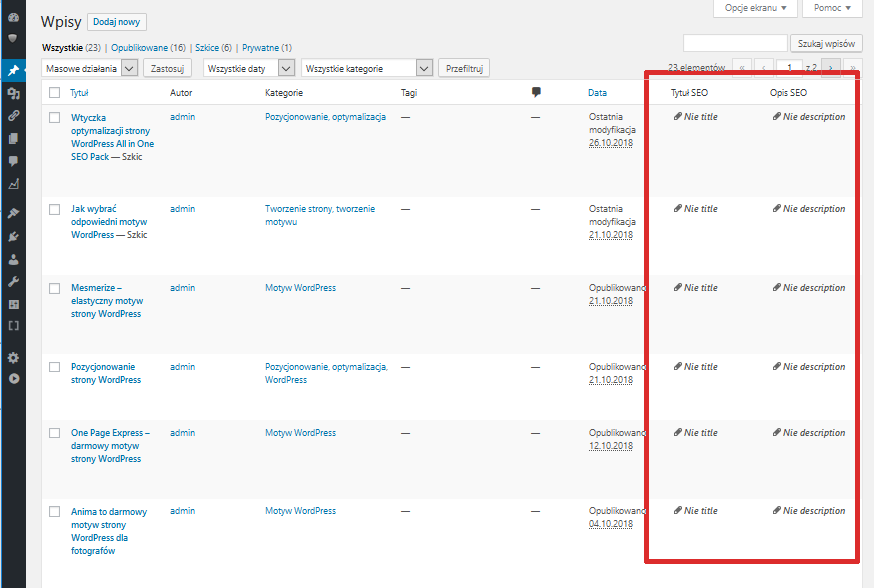874x588 pixels.
Task: Open the Wszystkie daty date filter dropdown
Action: [x=249, y=68]
